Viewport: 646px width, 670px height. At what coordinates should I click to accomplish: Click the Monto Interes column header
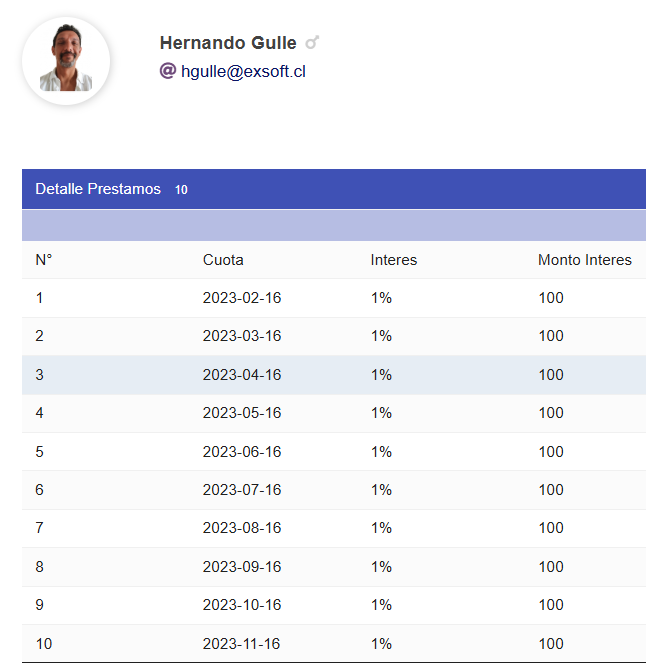click(585, 260)
